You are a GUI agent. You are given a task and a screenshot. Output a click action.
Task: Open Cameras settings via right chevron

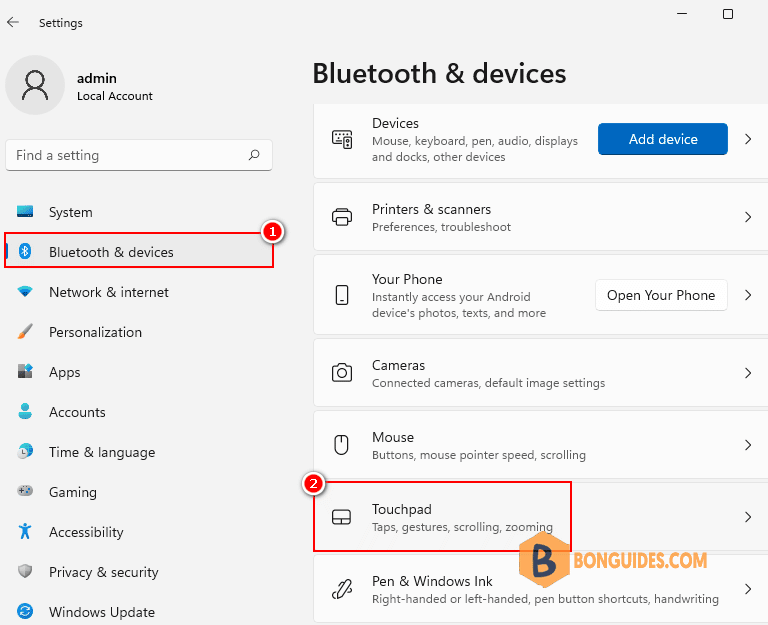pyautogui.click(x=748, y=373)
